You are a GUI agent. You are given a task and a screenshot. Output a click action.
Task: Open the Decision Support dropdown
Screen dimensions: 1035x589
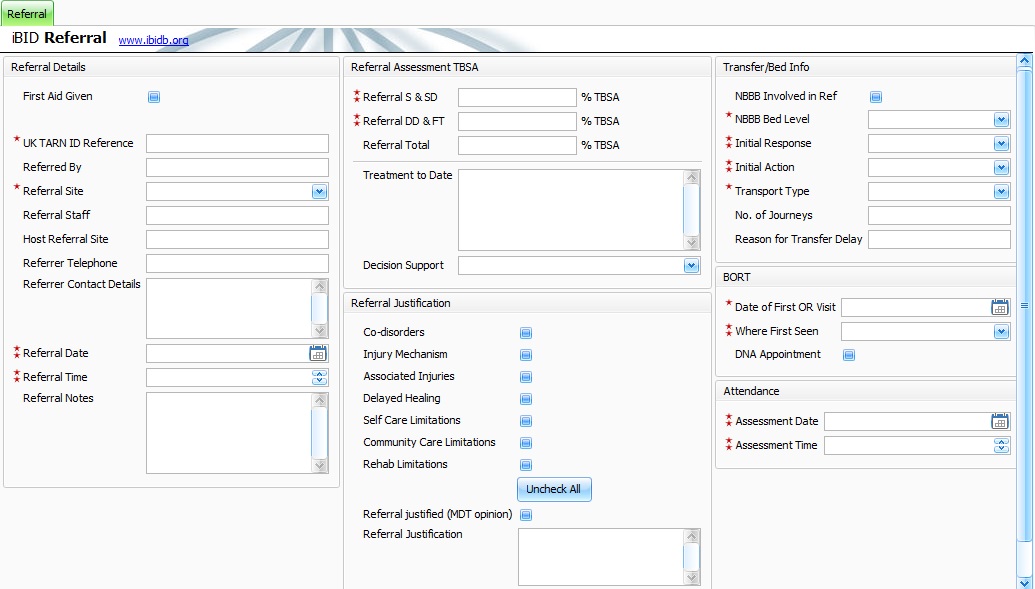coord(691,266)
